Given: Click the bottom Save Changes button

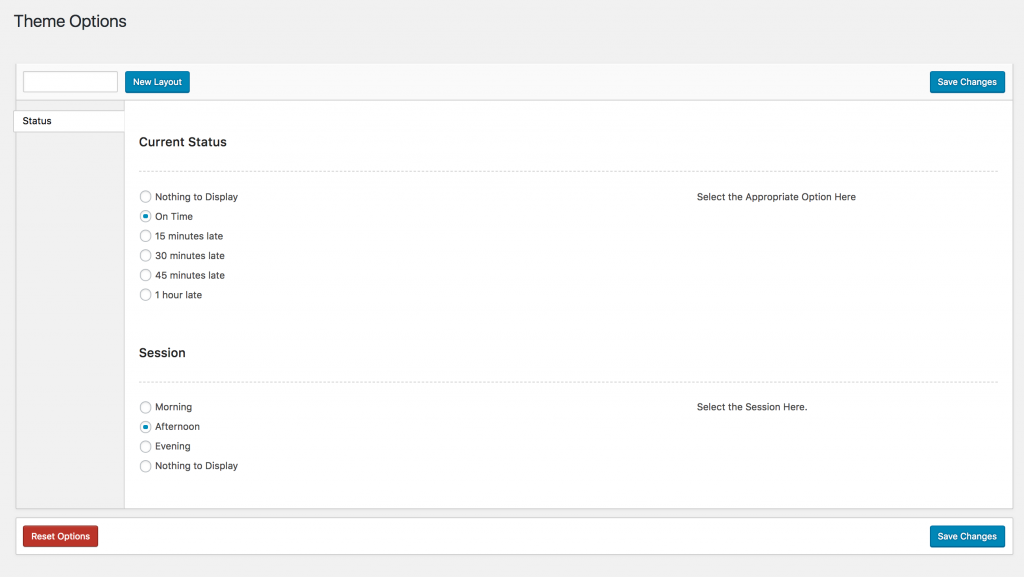Looking at the screenshot, I should click(966, 537).
